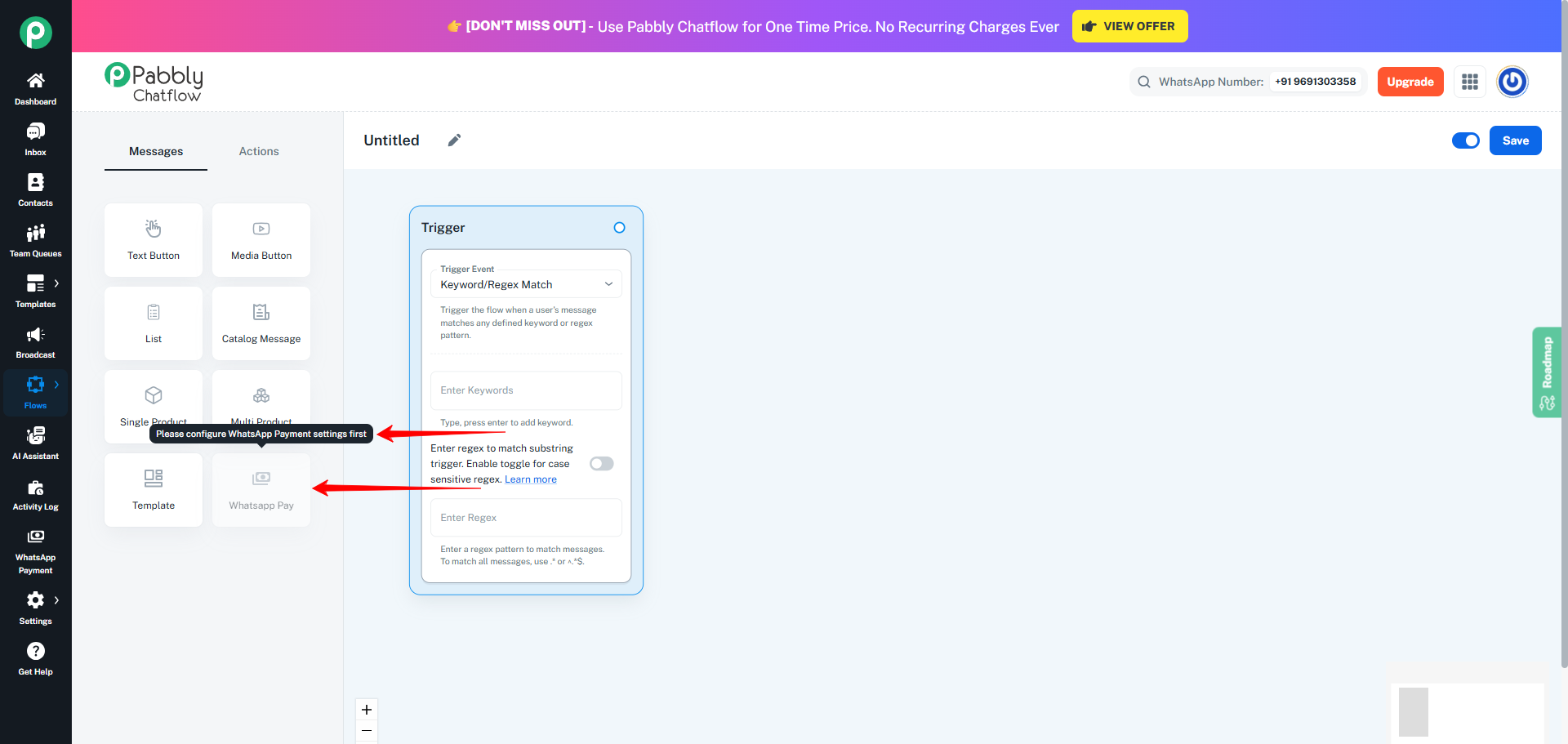Click the Enter Keywords input field
The image size is (1568, 744).
pyautogui.click(x=526, y=390)
